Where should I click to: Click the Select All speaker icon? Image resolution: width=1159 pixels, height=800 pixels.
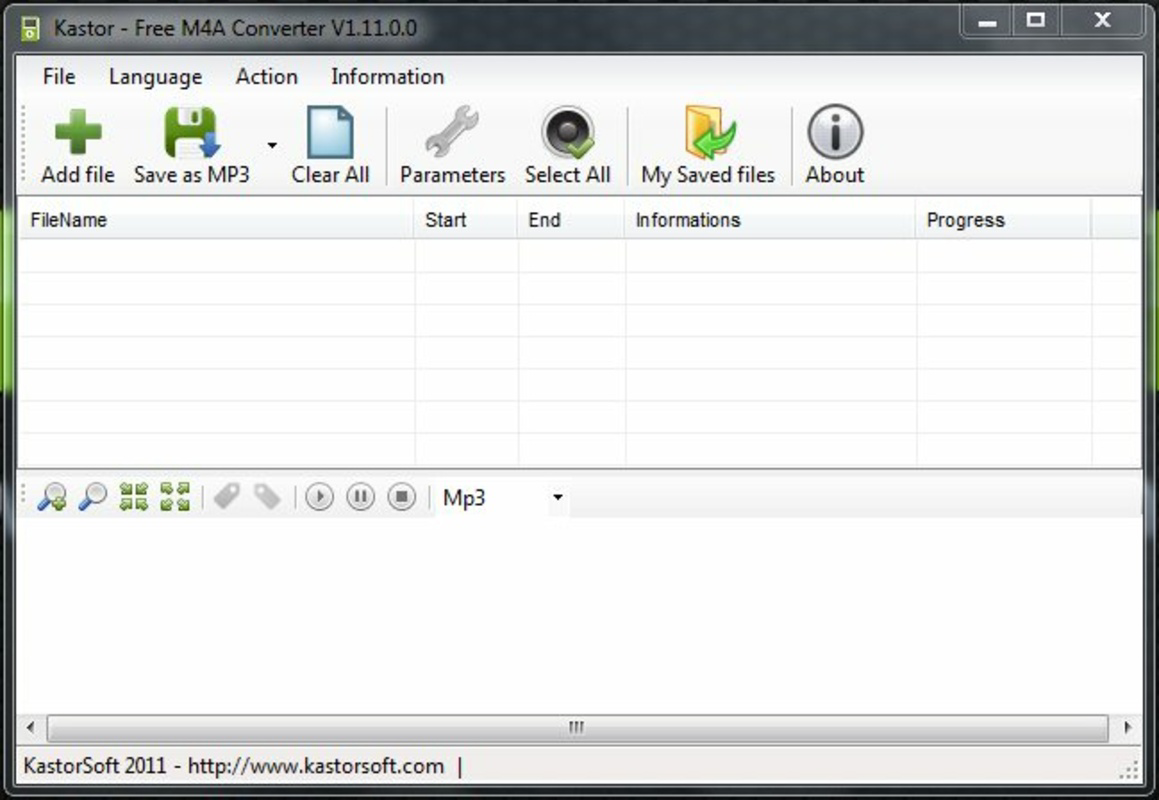click(568, 132)
